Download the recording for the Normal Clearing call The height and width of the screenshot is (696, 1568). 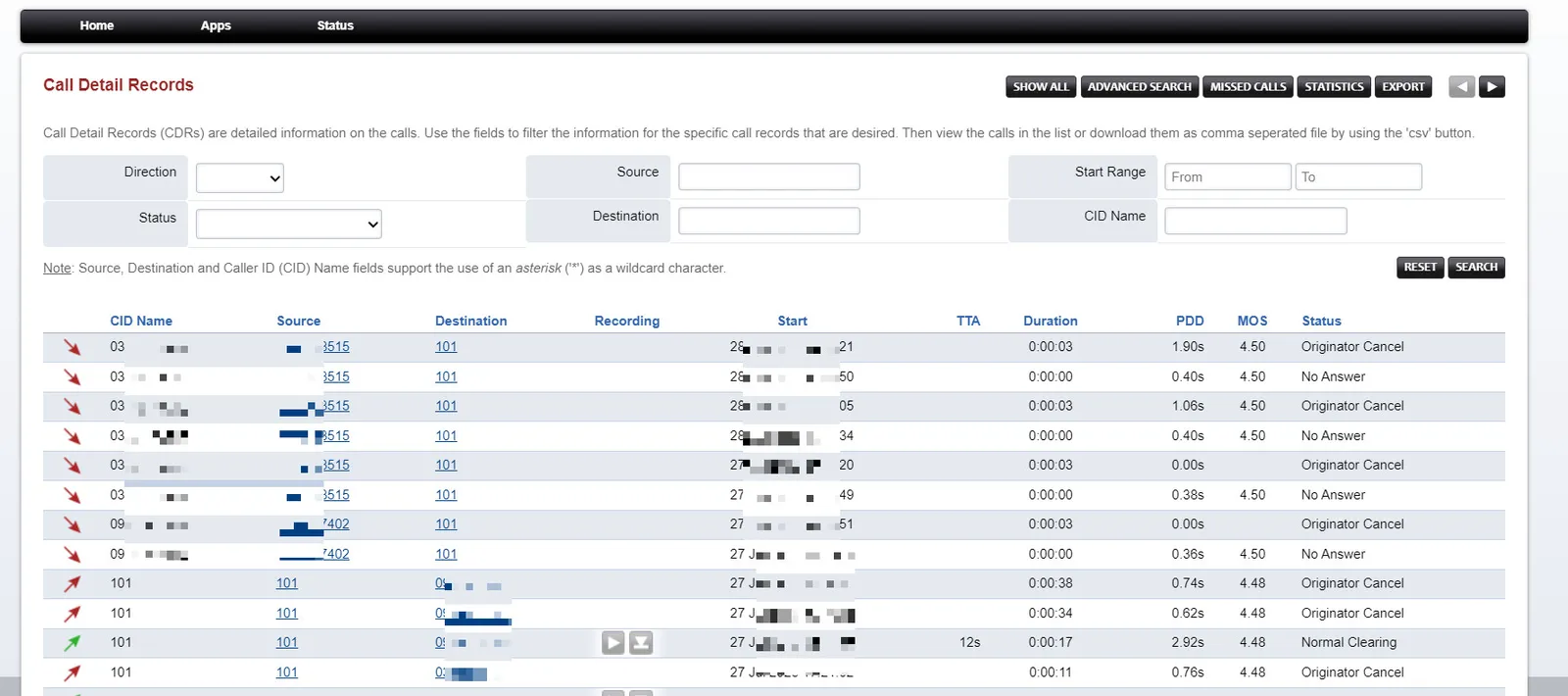point(641,643)
